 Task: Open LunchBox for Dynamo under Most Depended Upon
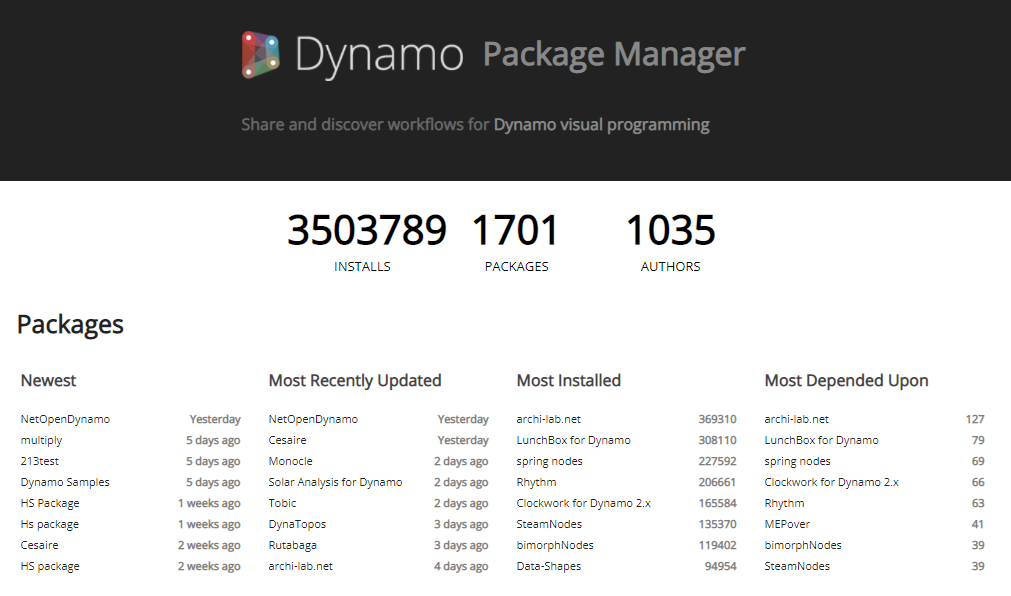click(821, 440)
